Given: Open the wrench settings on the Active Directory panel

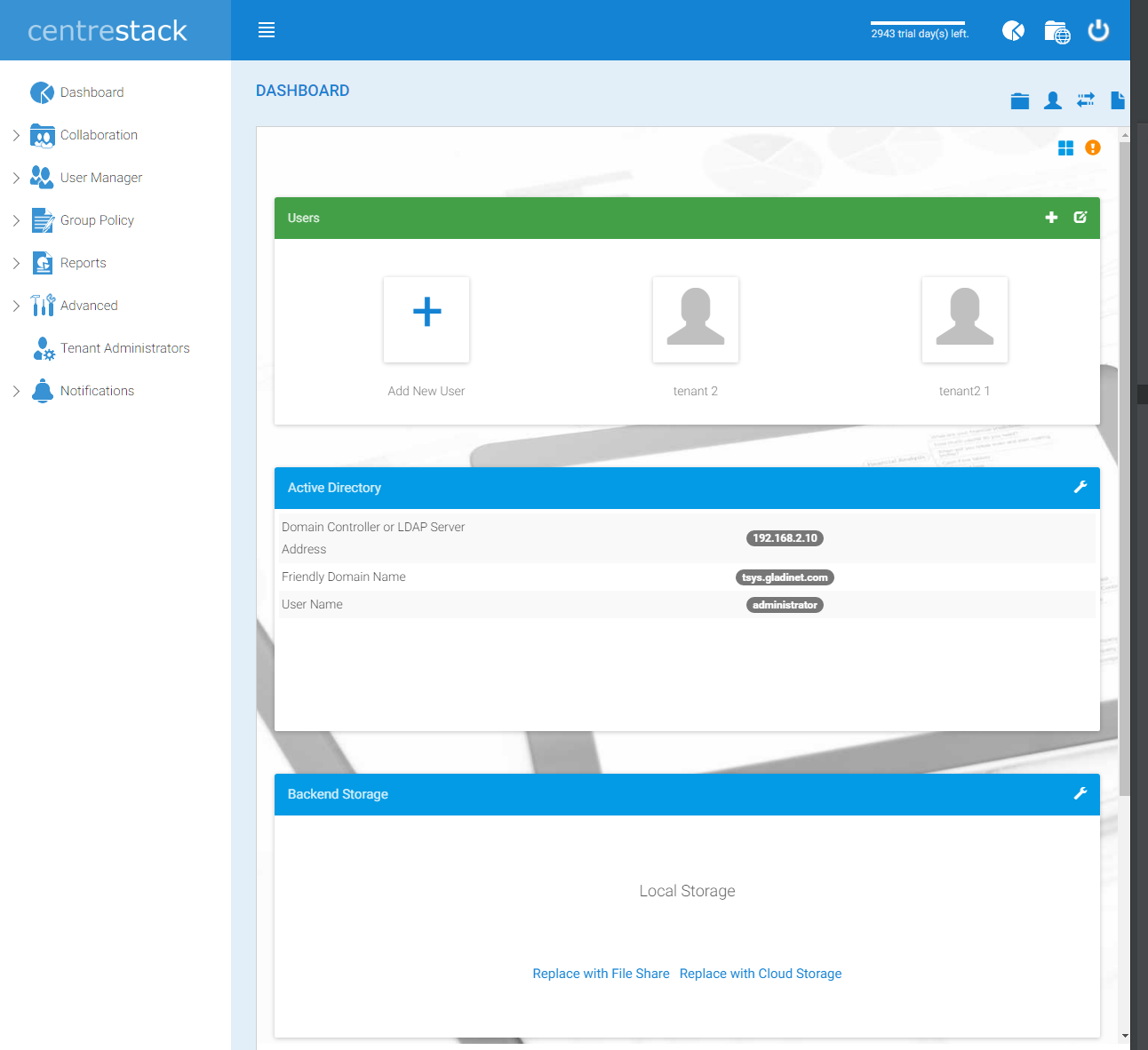Looking at the screenshot, I should (1080, 487).
